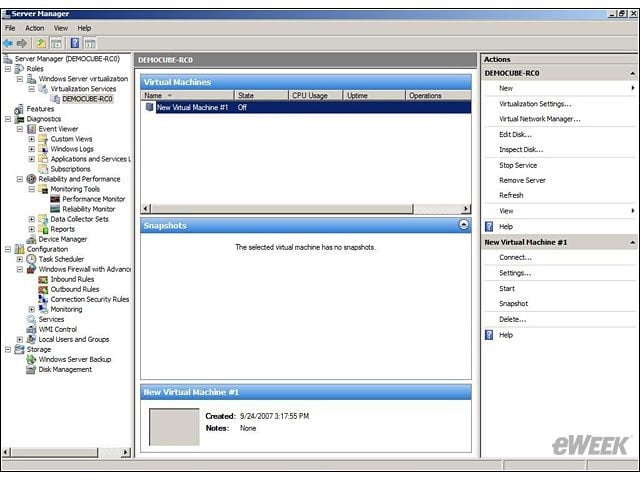Click the tree pane scroll right arrow
This screenshot has width=640, height=480.
[126, 452]
